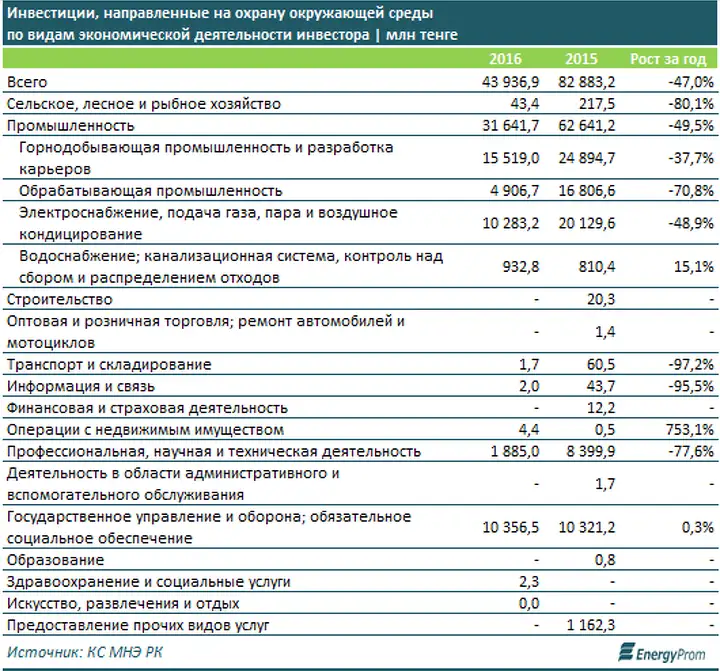
Task: Click the value 1 162,3
Action: (x=591, y=625)
